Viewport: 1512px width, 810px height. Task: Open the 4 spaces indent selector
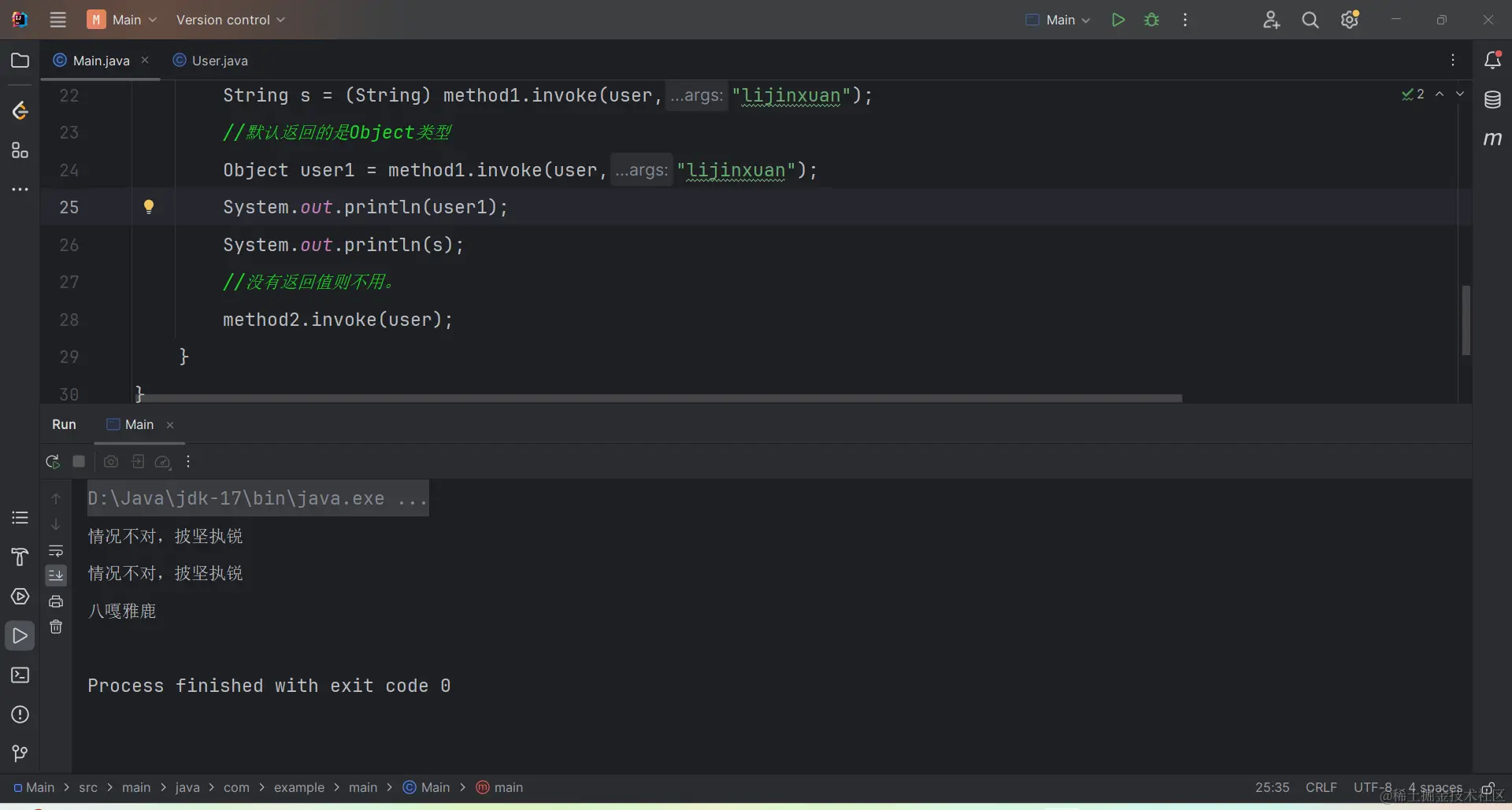[1435, 787]
